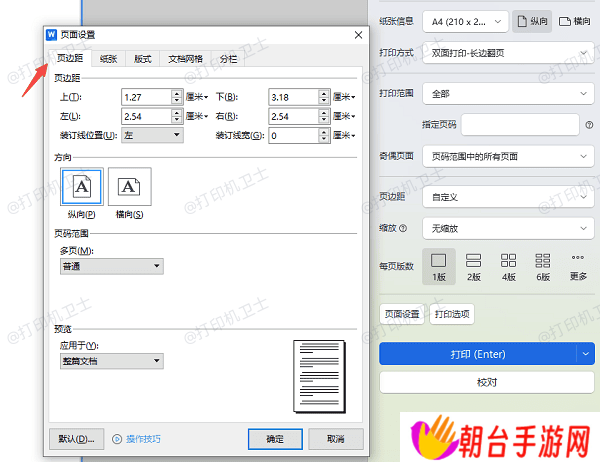Close the 页面设置 dialog
The image size is (600, 462).
359,35
